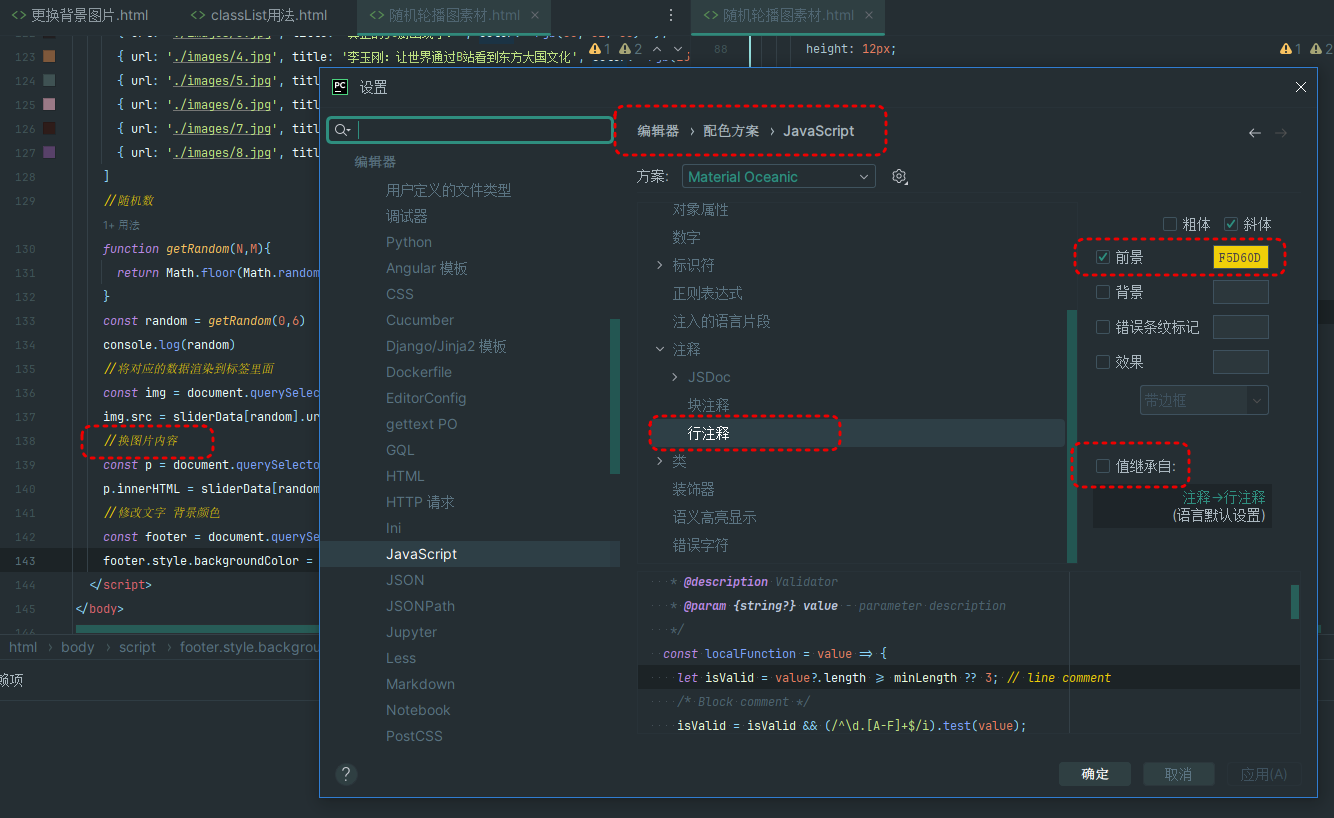Go back using the left arrow
This screenshot has width=1334, height=818.
coord(1254,133)
